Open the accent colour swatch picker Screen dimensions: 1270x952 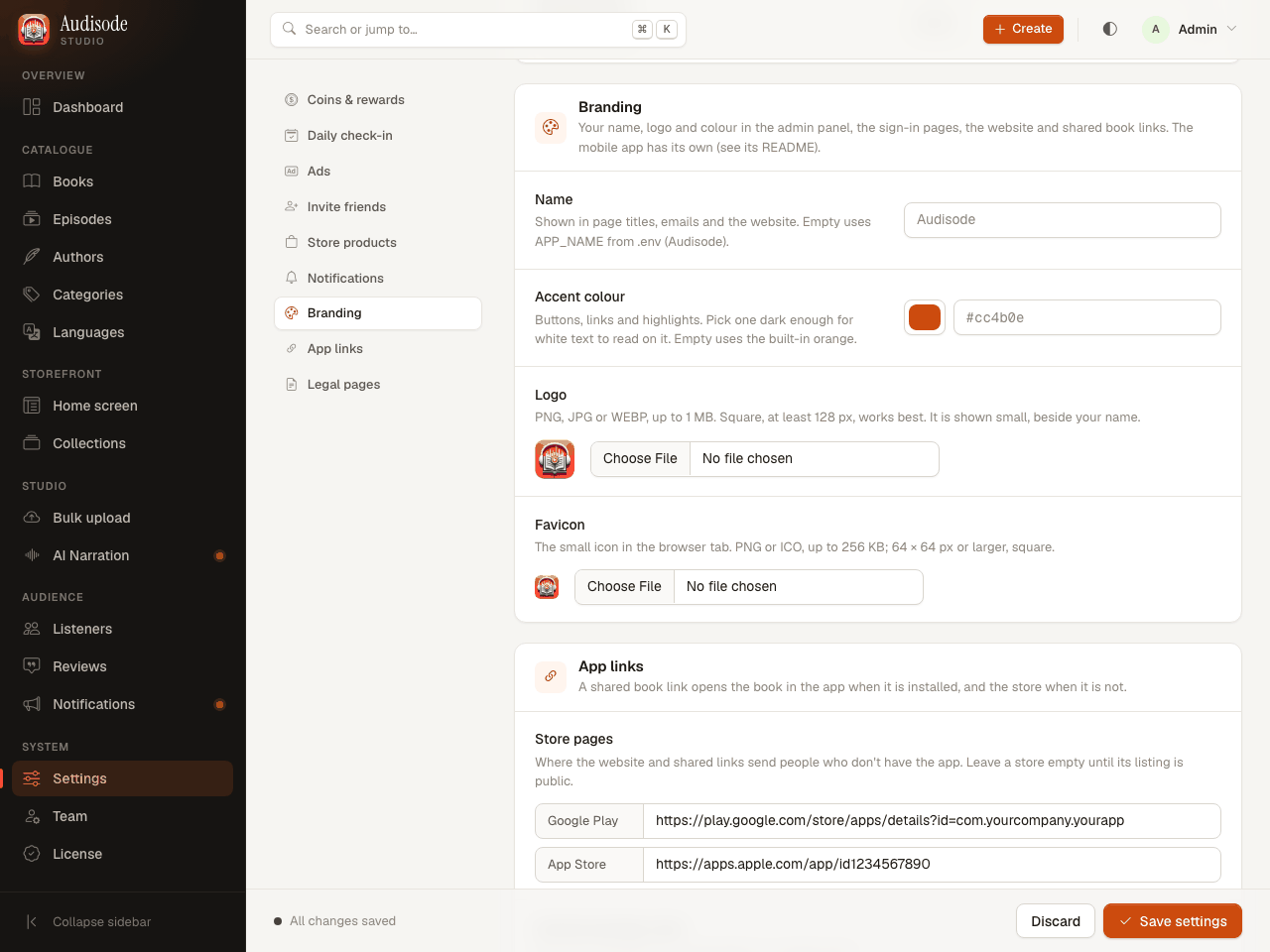coord(925,317)
